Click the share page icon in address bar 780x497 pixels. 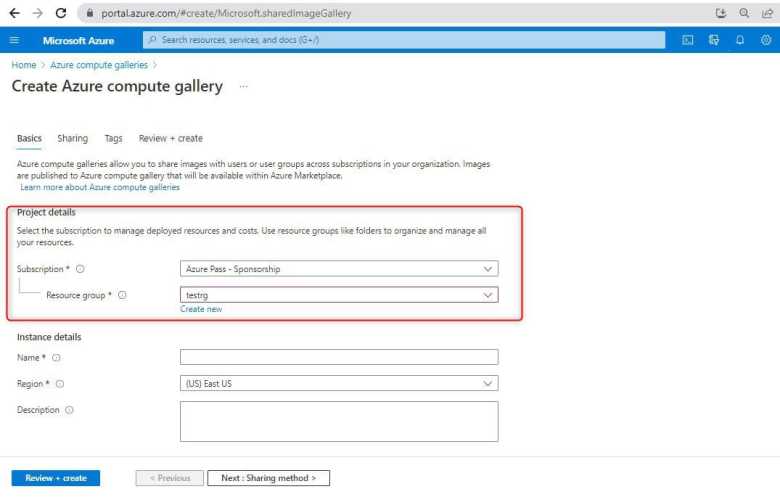point(767,13)
